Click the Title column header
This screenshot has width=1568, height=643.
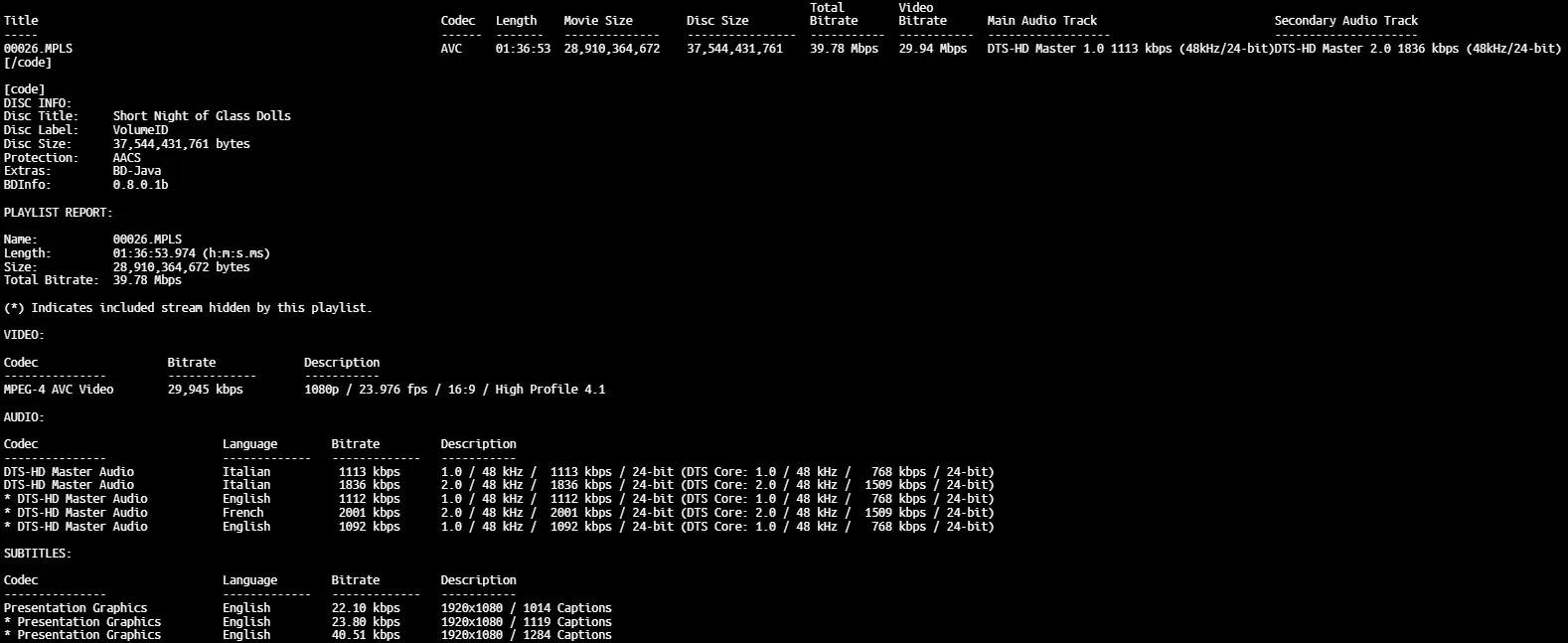pos(21,21)
